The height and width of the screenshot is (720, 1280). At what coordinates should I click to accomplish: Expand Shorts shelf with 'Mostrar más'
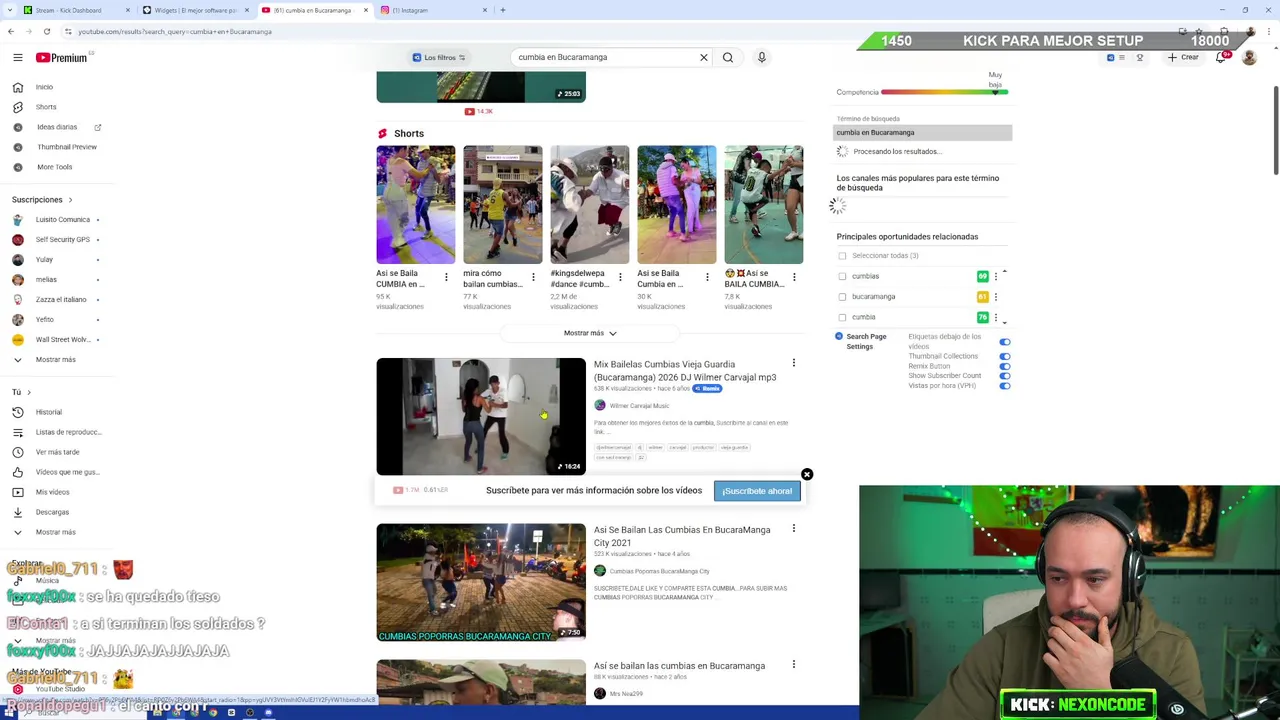point(590,333)
